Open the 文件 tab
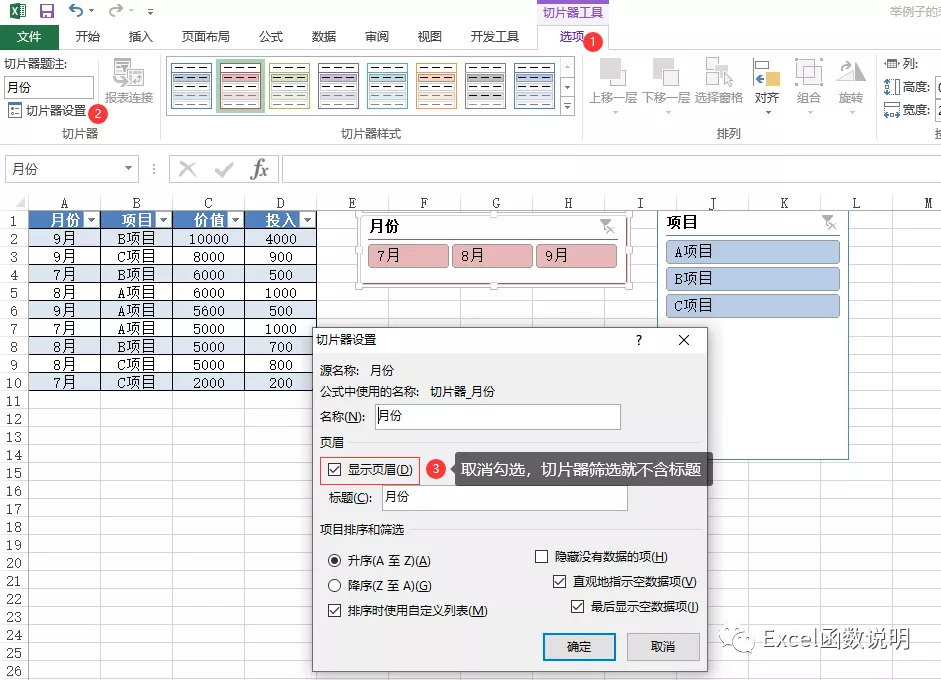 coord(29,37)
